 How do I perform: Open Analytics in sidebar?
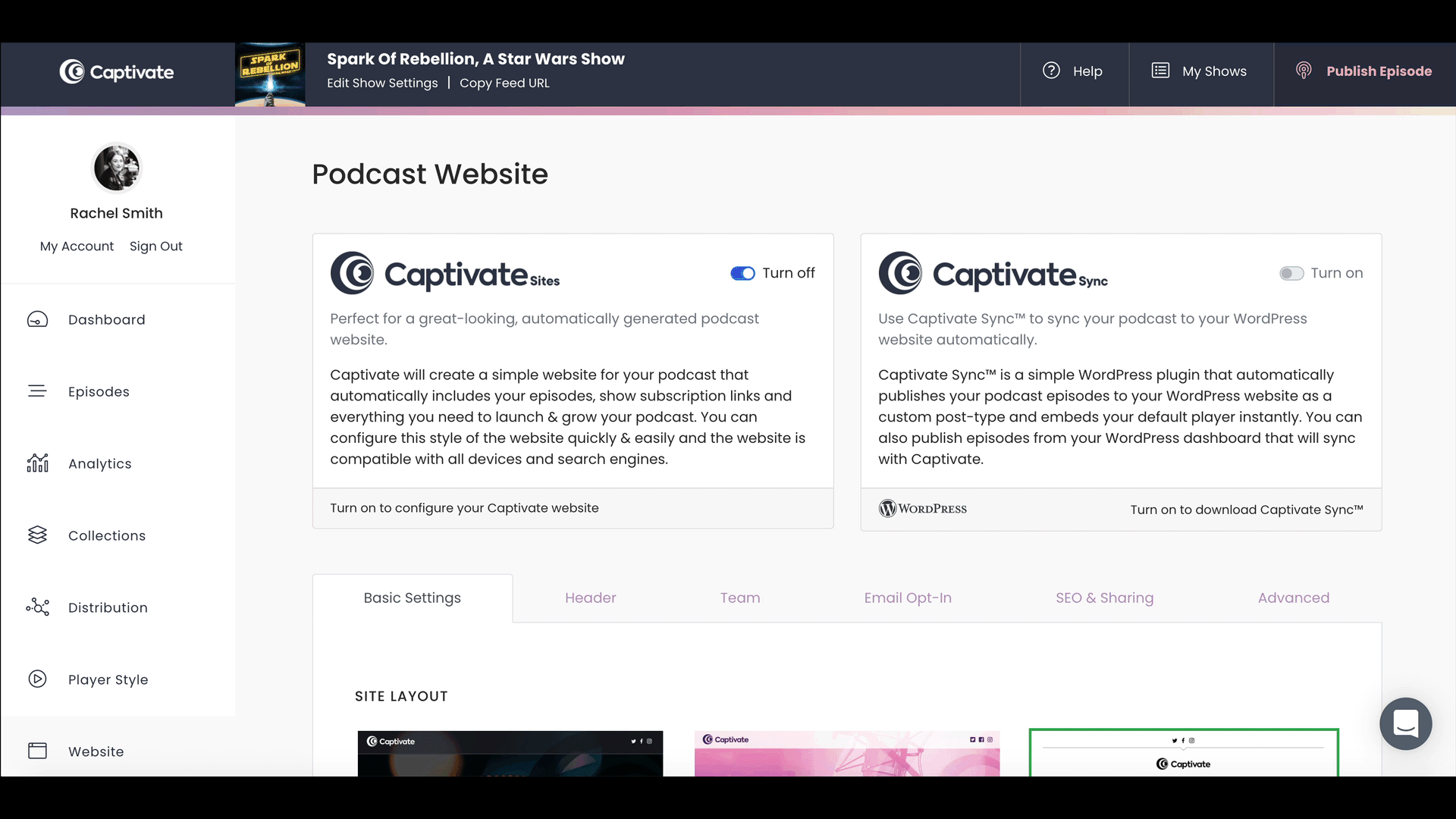click(100, 463)
